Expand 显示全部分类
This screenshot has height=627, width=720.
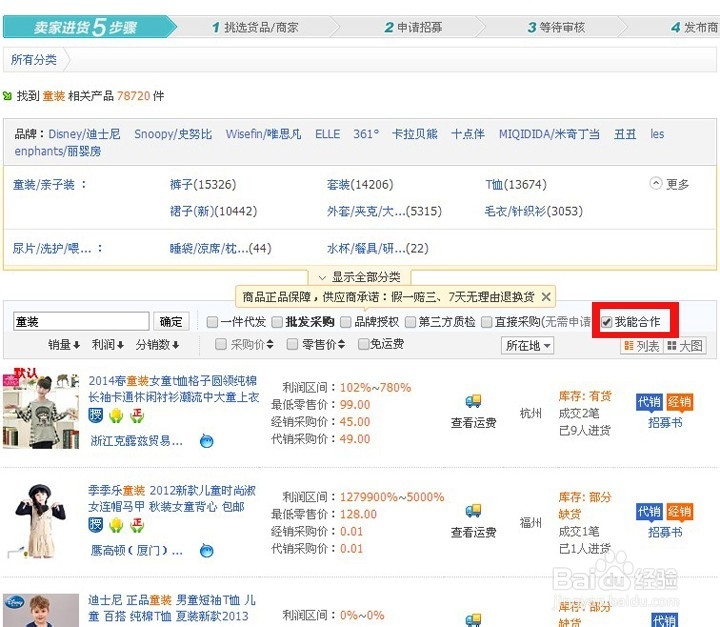(360, 277)
